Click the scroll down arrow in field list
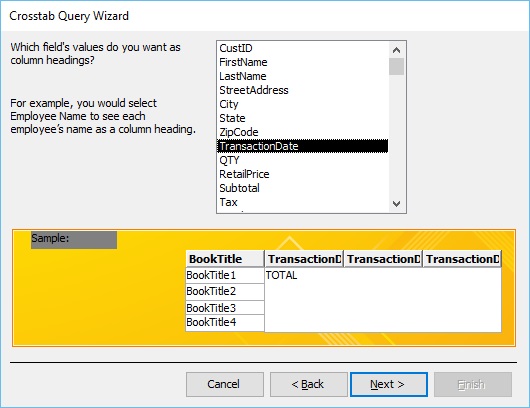530x408 pixels. [x=396, y=204]
